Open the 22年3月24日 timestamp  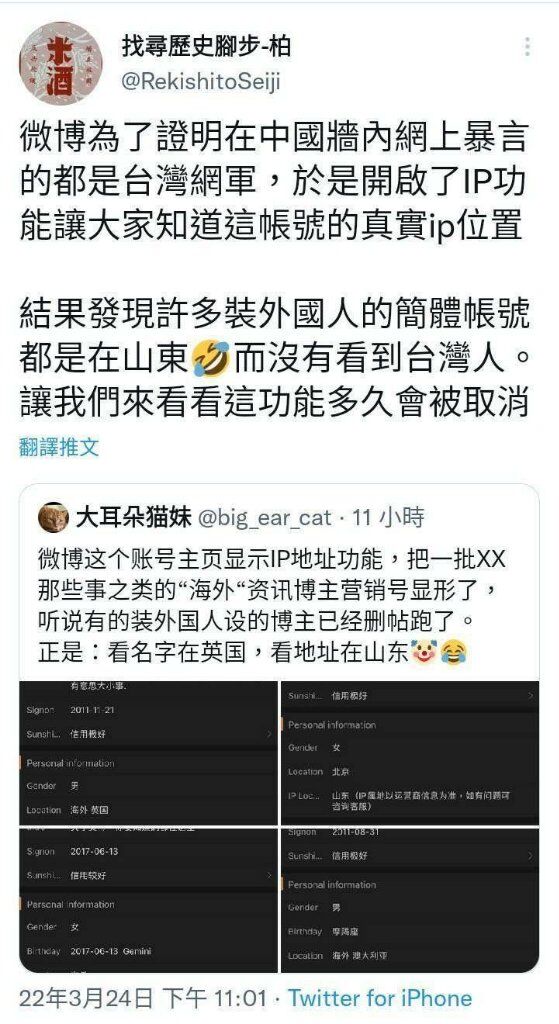pos(143,998)
